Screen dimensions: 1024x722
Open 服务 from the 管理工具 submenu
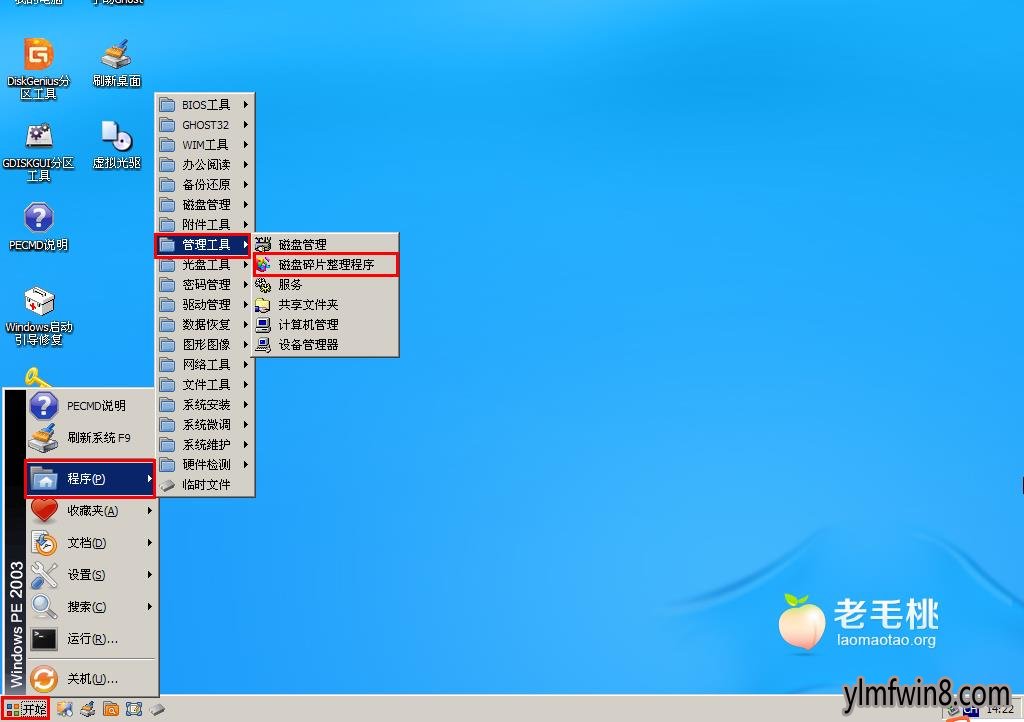tap(325, 285)
